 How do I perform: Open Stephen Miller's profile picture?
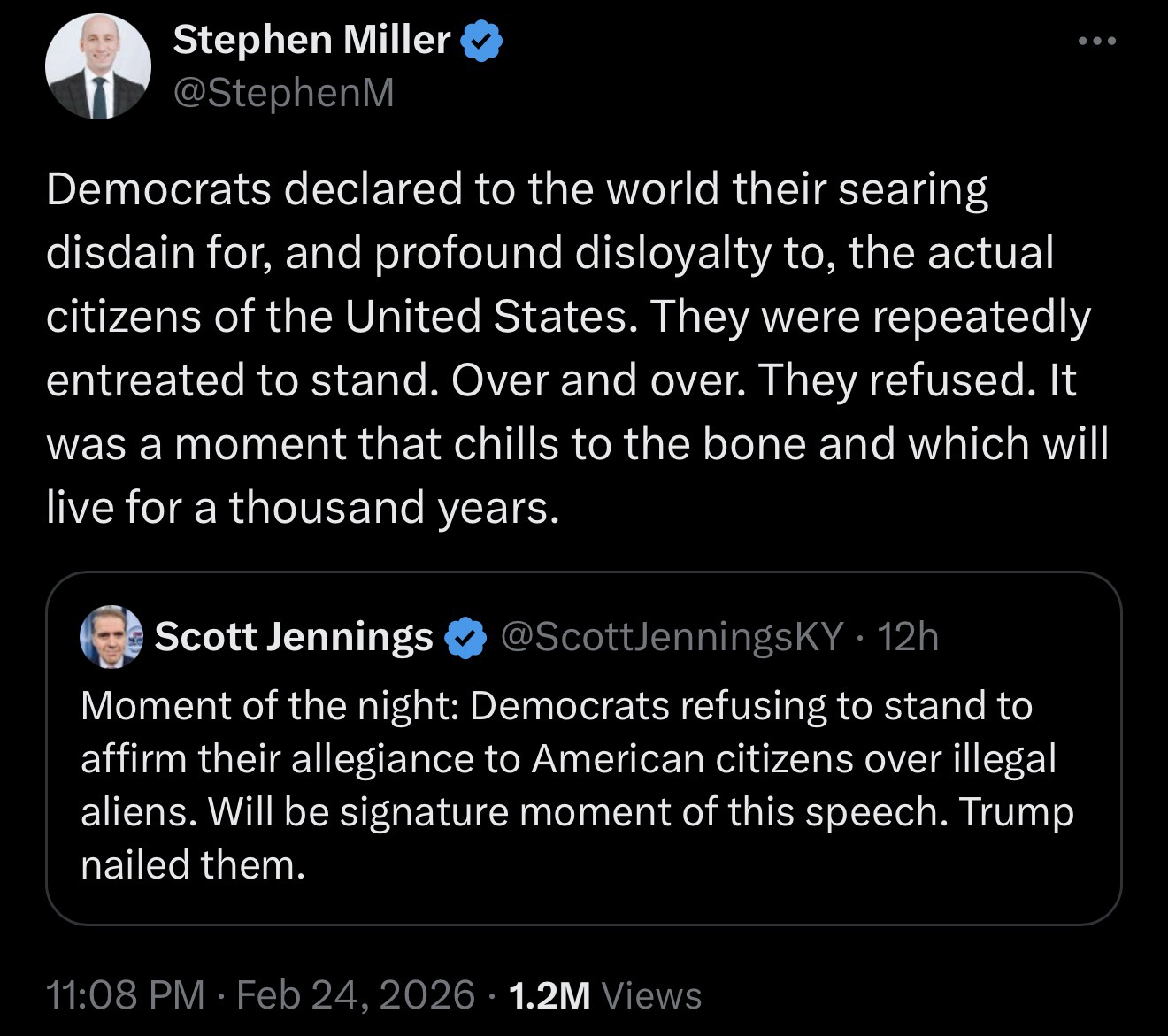[98, 66]
